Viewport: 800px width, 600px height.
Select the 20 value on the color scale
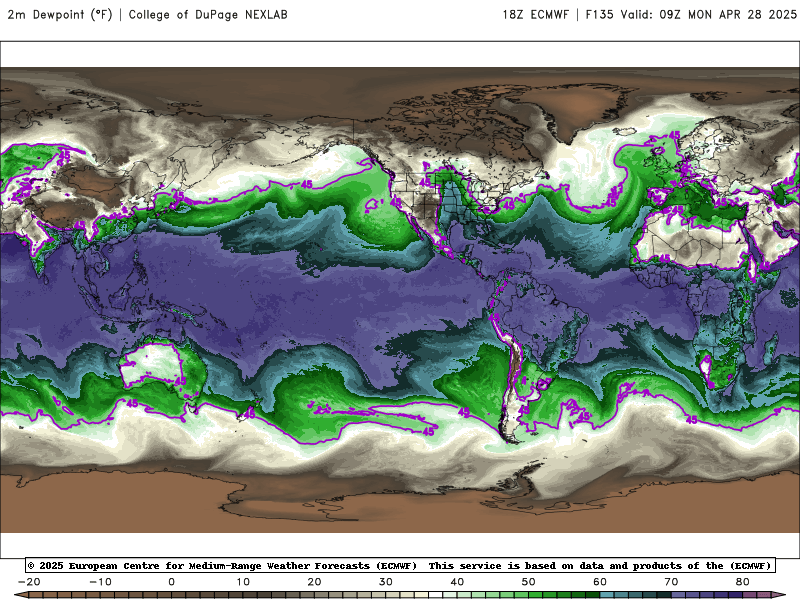tap(314, 582)
